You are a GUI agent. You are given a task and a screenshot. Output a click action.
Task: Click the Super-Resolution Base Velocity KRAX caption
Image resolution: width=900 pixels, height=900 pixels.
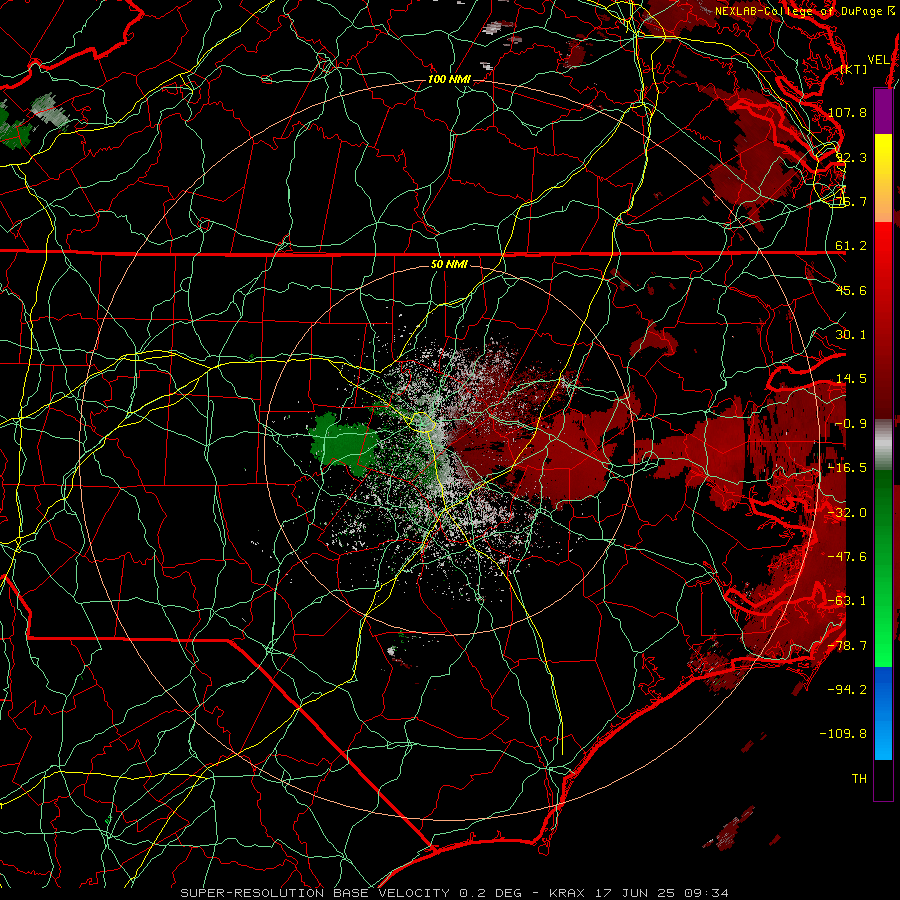tap(455, 893)
